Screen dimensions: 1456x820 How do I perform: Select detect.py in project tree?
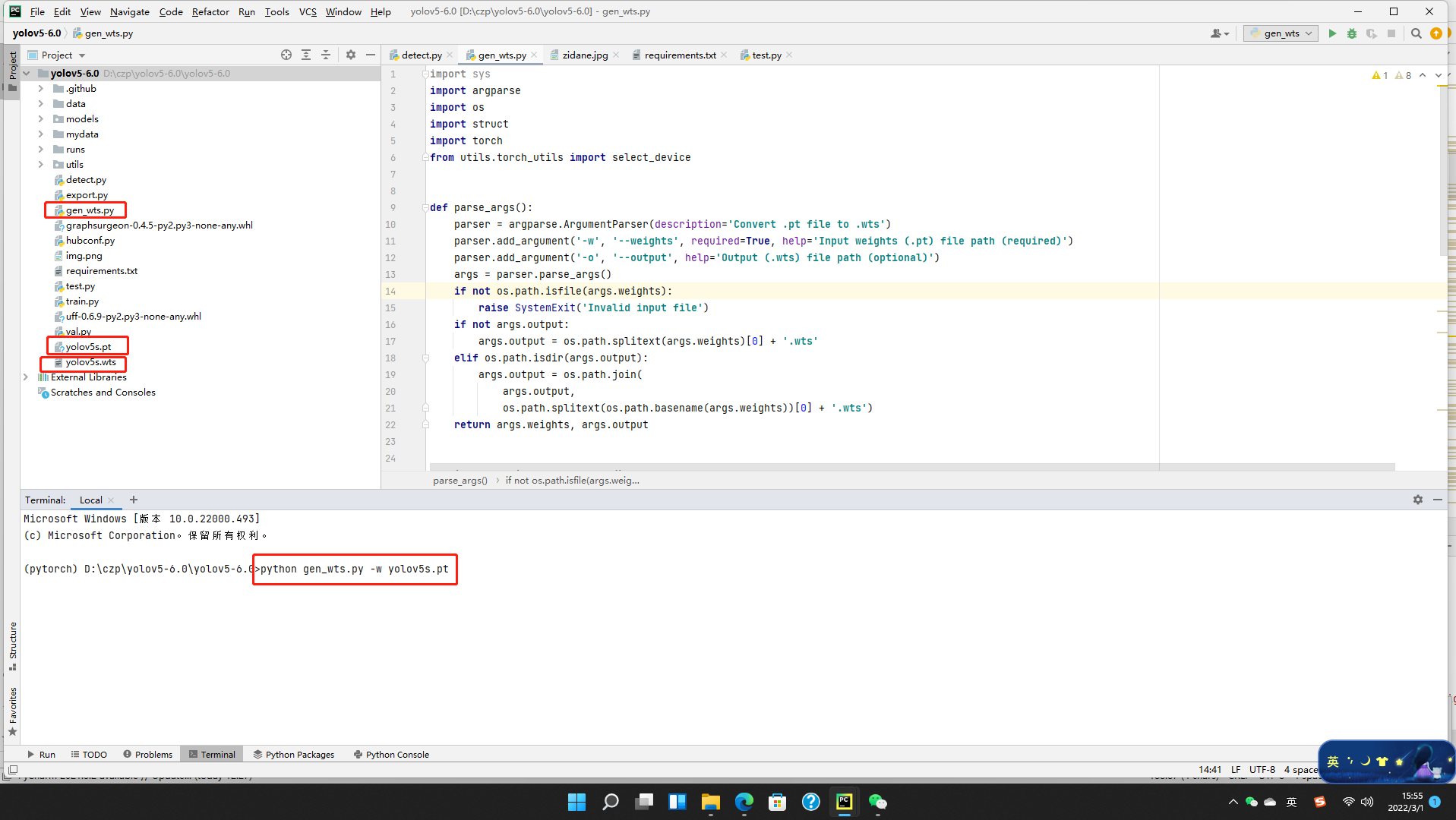pyautogui.click(x=86, y=180)
